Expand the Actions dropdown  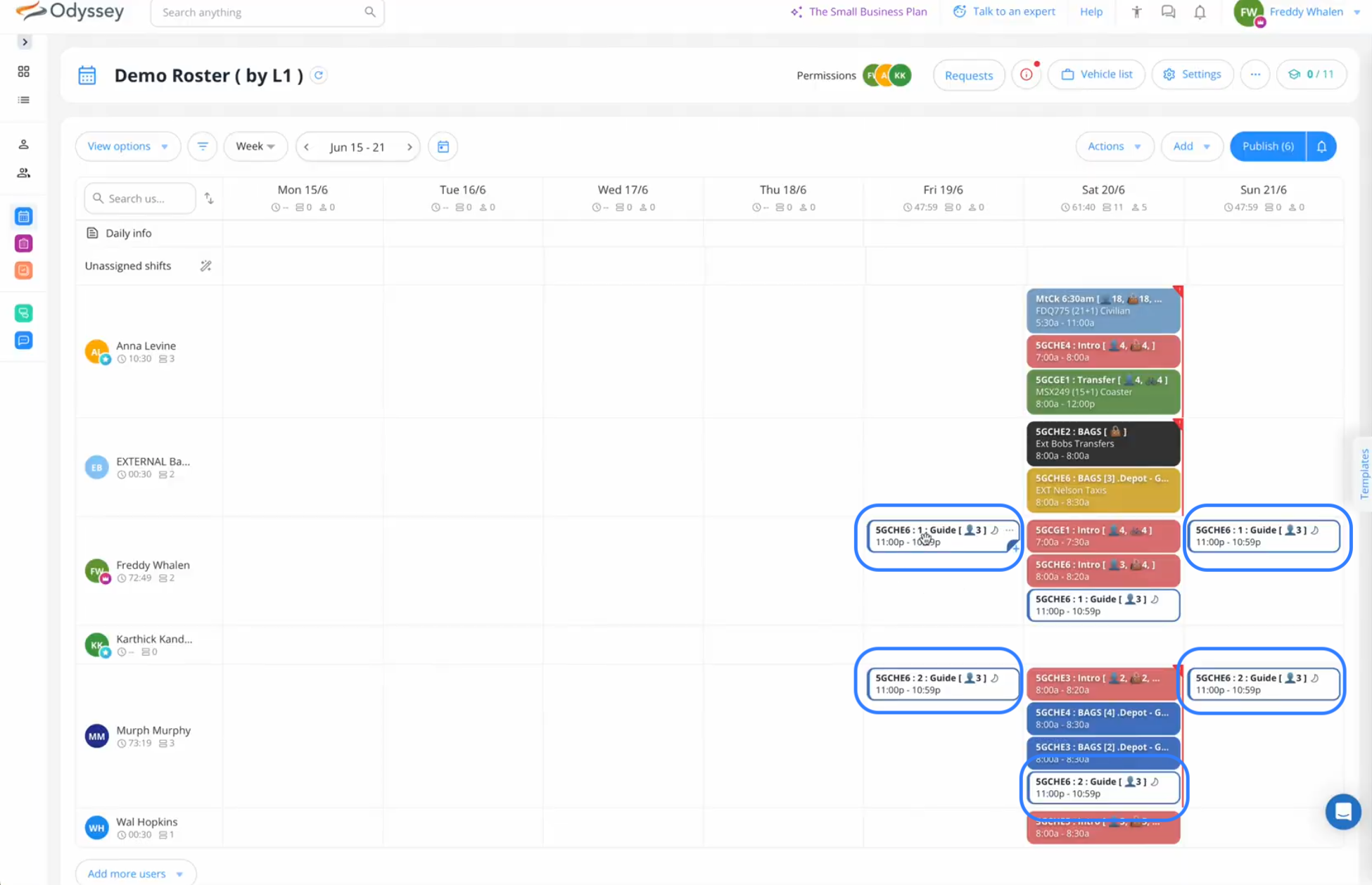click(x=1114, y=146)
